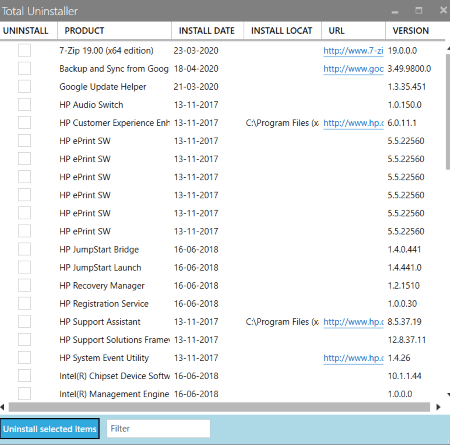Minimize the Total Uninstaller window

(395, 11)
